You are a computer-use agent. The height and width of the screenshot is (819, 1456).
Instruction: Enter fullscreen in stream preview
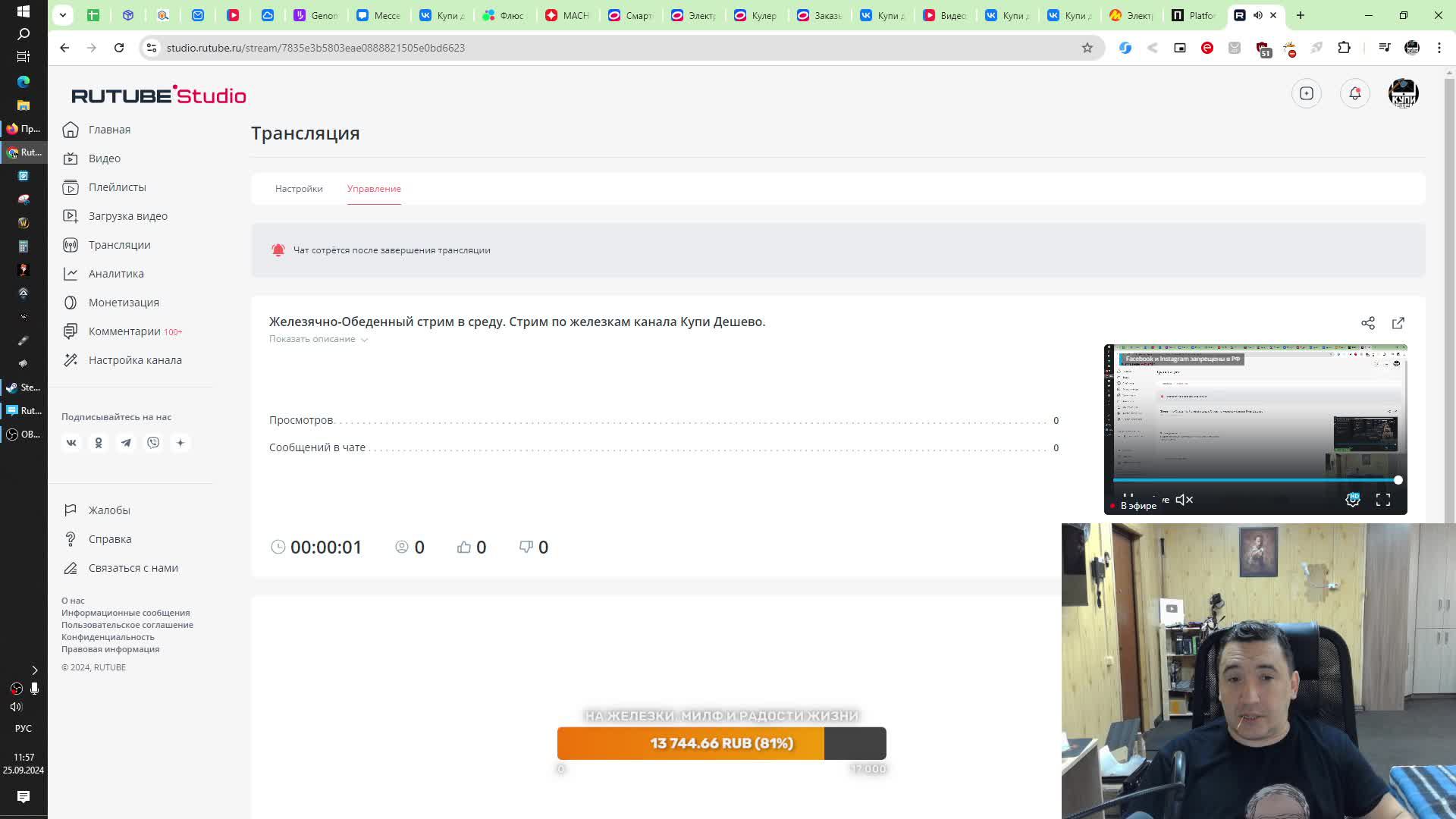[1382, 500]
